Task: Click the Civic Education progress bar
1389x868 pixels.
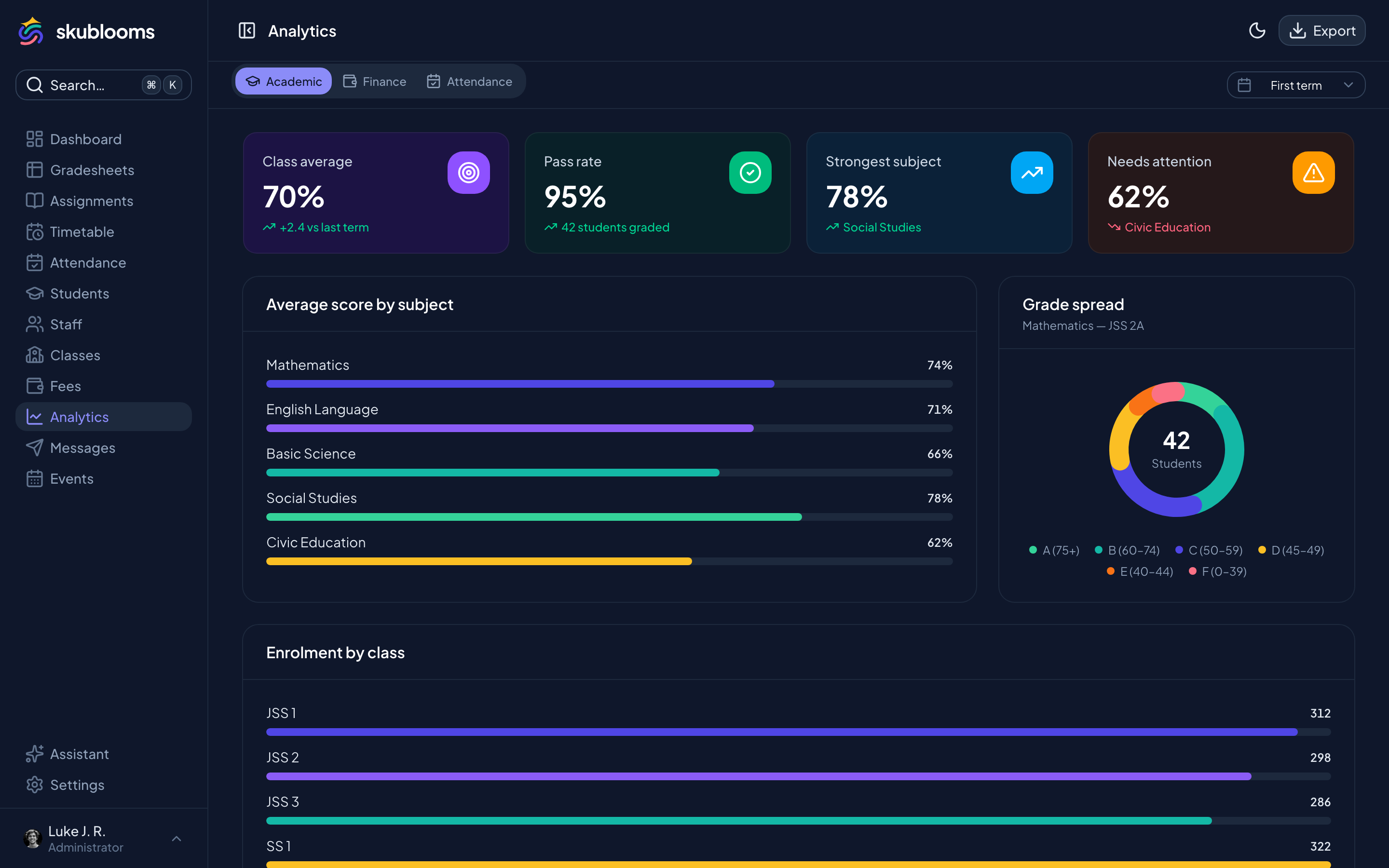Action: (610, 561)
